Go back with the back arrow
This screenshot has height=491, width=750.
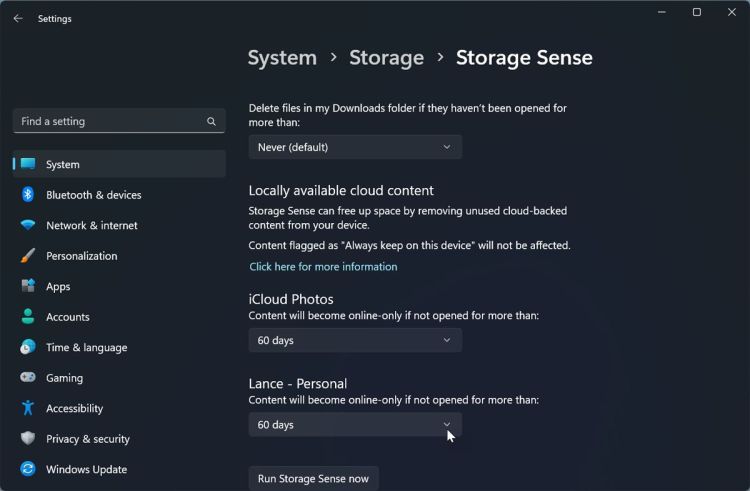point(18,18)
